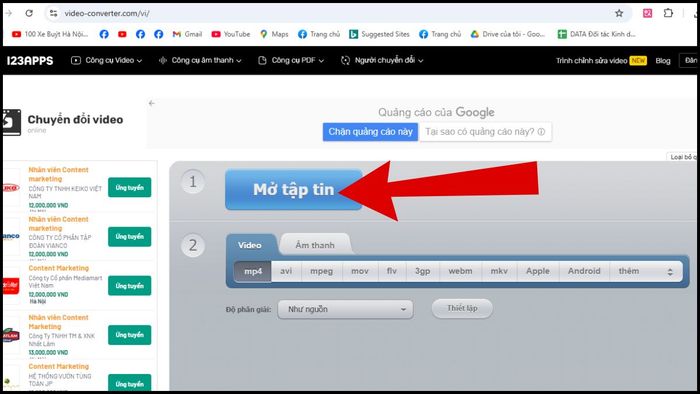The width and height of the screenshot is (700, 394).
Task: Select mpeg output format
Action: [x=322, y=271]
